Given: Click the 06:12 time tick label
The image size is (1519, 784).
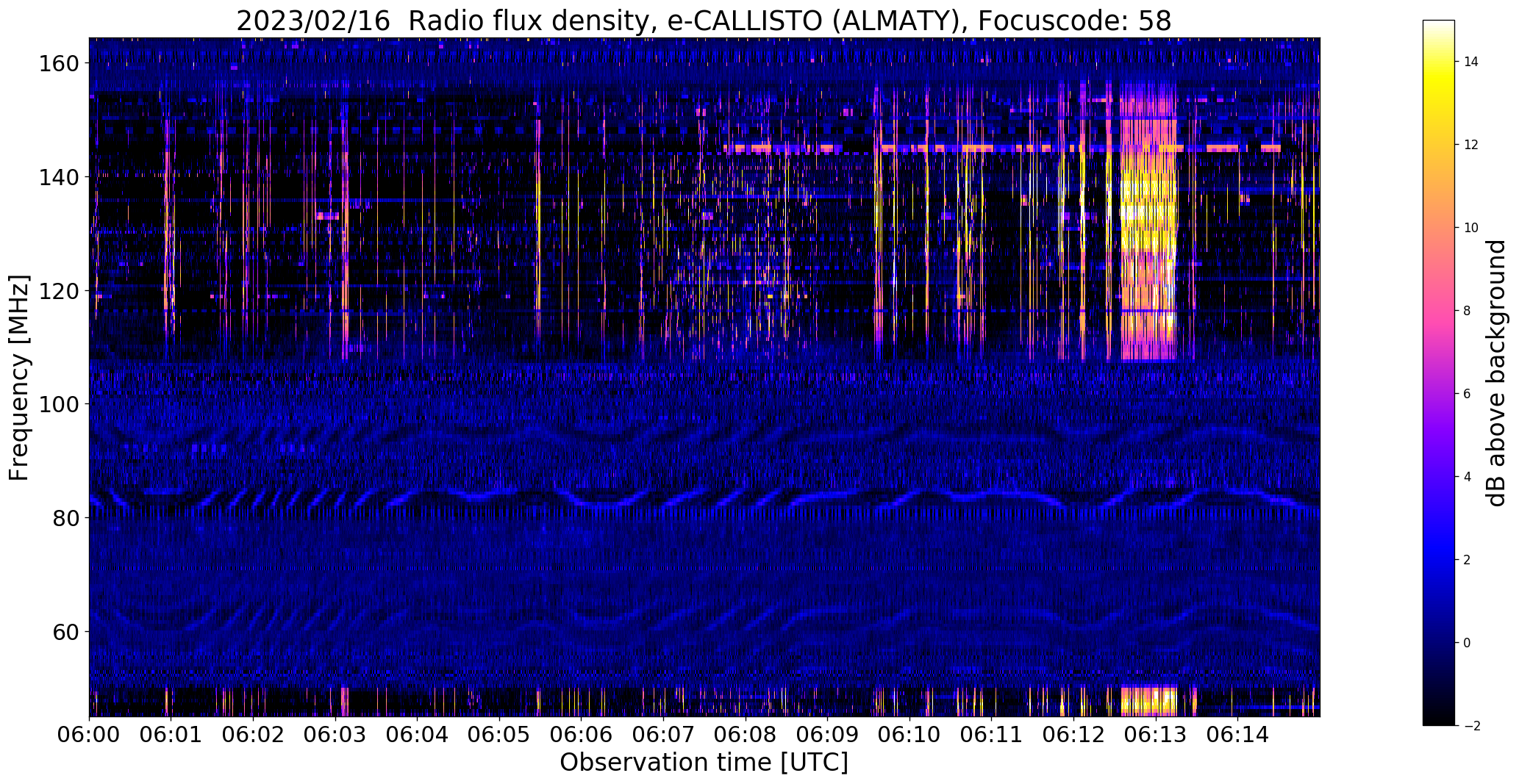Looking at the screenshot, I should point(1073,734).
